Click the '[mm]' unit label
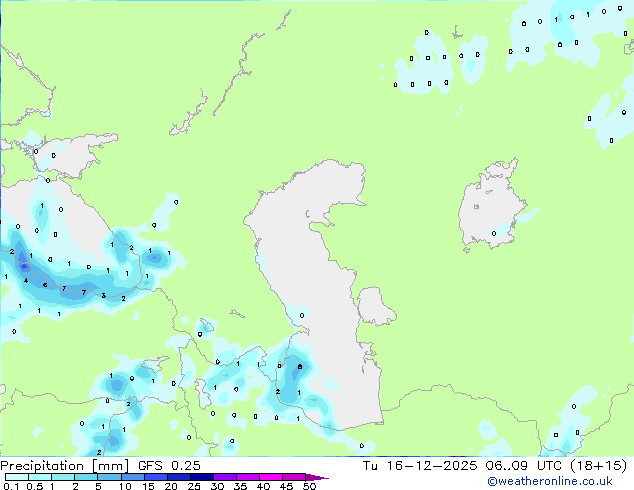Image resolution: width=634 pixels, height=490 pixels. [110, 466]
